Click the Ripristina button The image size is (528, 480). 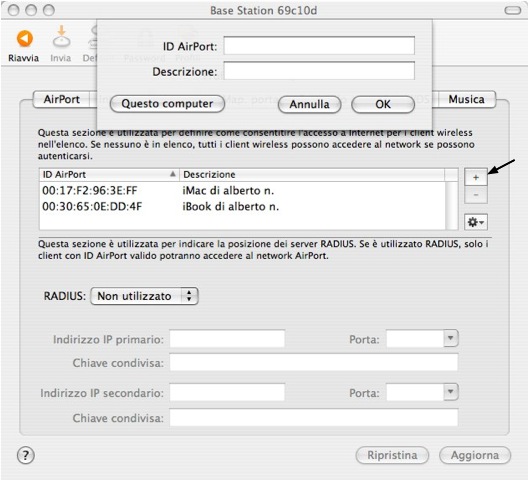coord(392,455)
